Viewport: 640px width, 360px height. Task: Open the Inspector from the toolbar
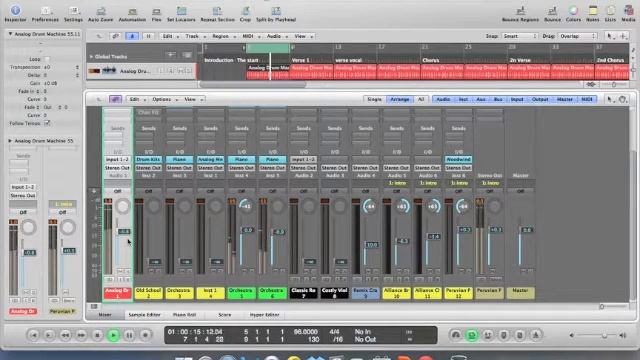click(15, 13)
